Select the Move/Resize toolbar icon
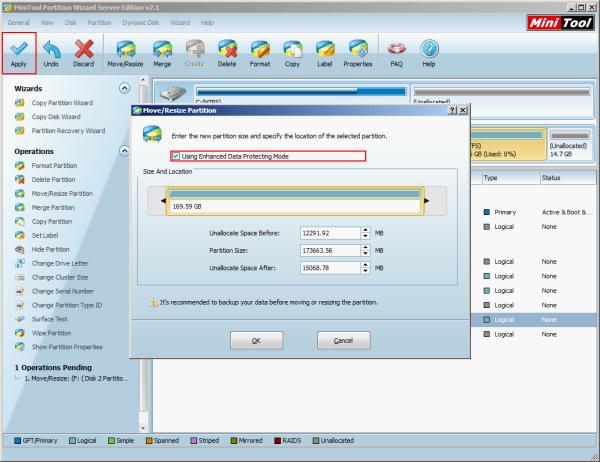This screenshot has height=462, width=600. coord(126,53)
